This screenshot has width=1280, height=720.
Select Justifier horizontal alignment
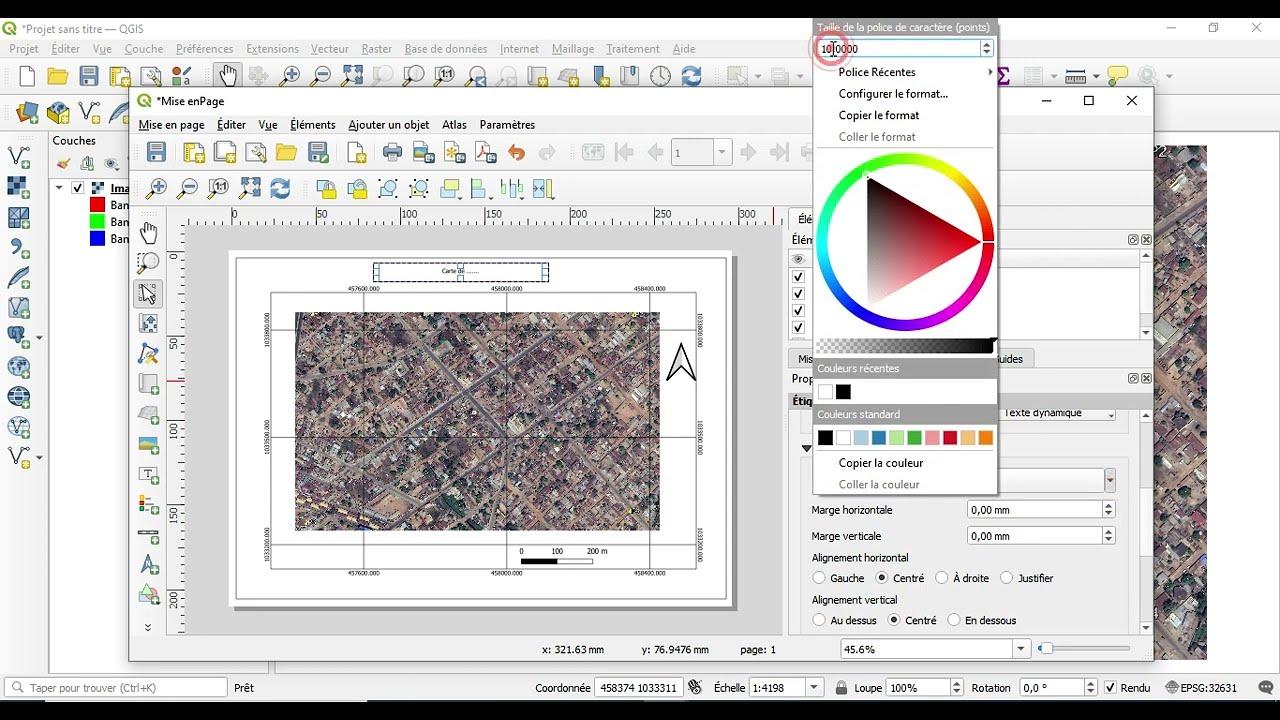tap(1006, 578)
